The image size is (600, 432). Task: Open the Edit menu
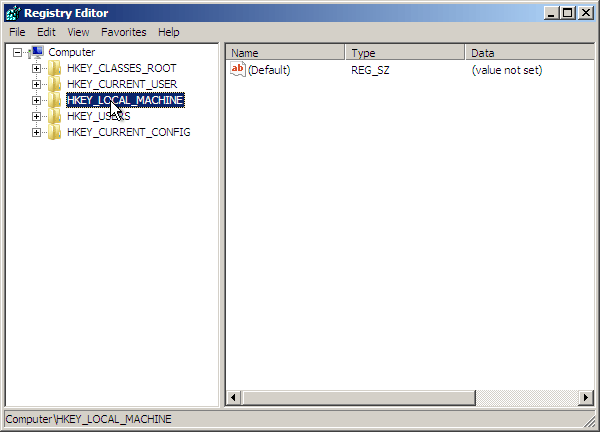click(46, 32)
